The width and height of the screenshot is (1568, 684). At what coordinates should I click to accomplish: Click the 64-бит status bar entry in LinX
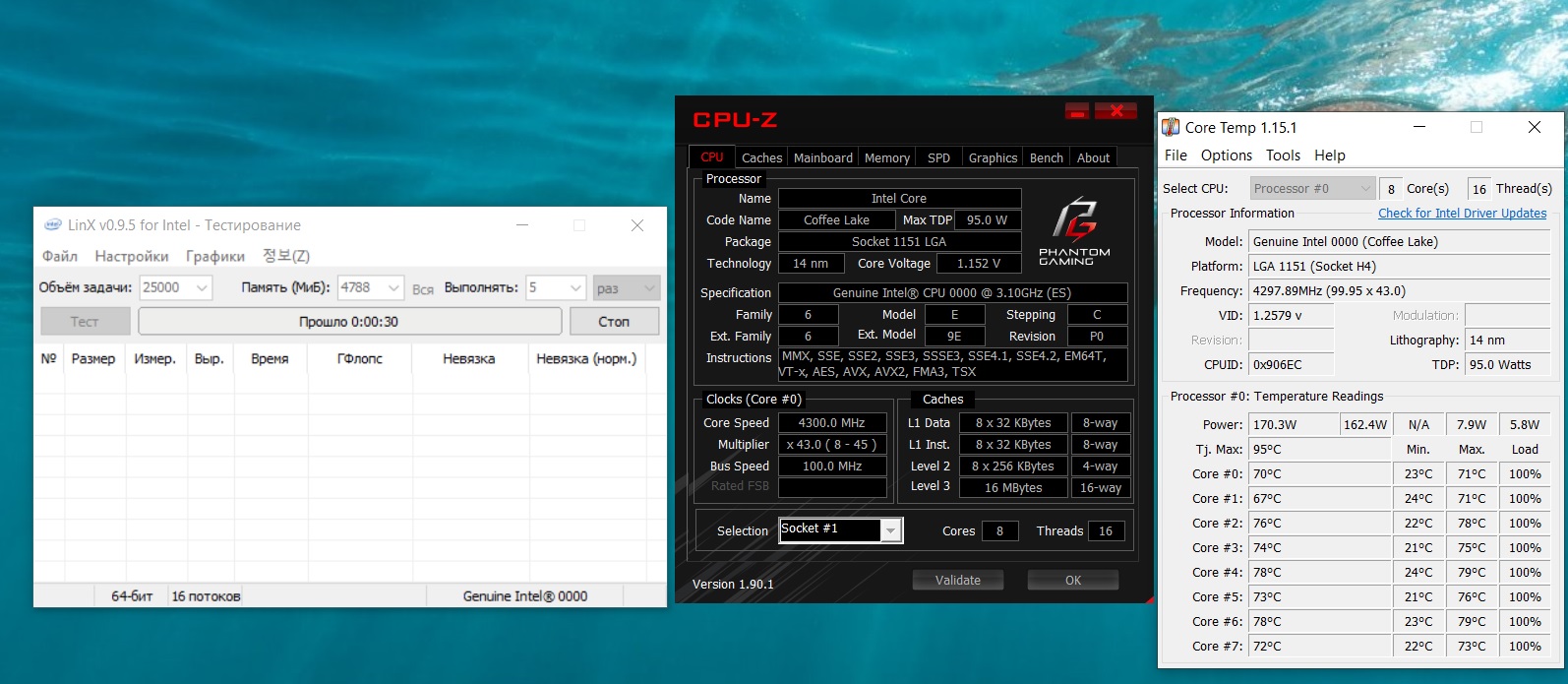(x=132, y=596)
